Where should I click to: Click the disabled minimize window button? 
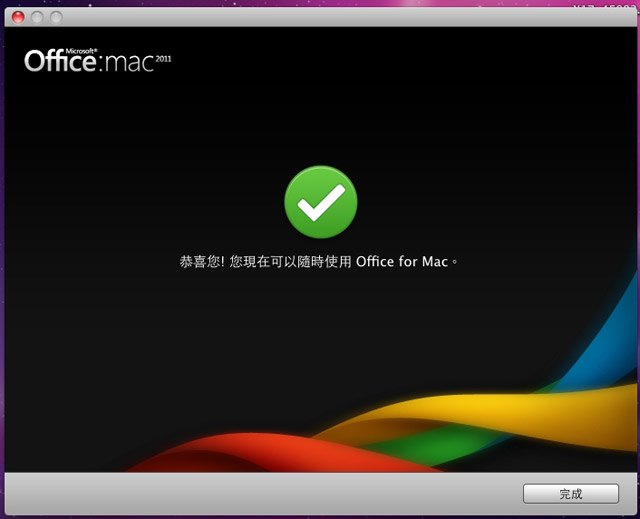click(37, 17)
